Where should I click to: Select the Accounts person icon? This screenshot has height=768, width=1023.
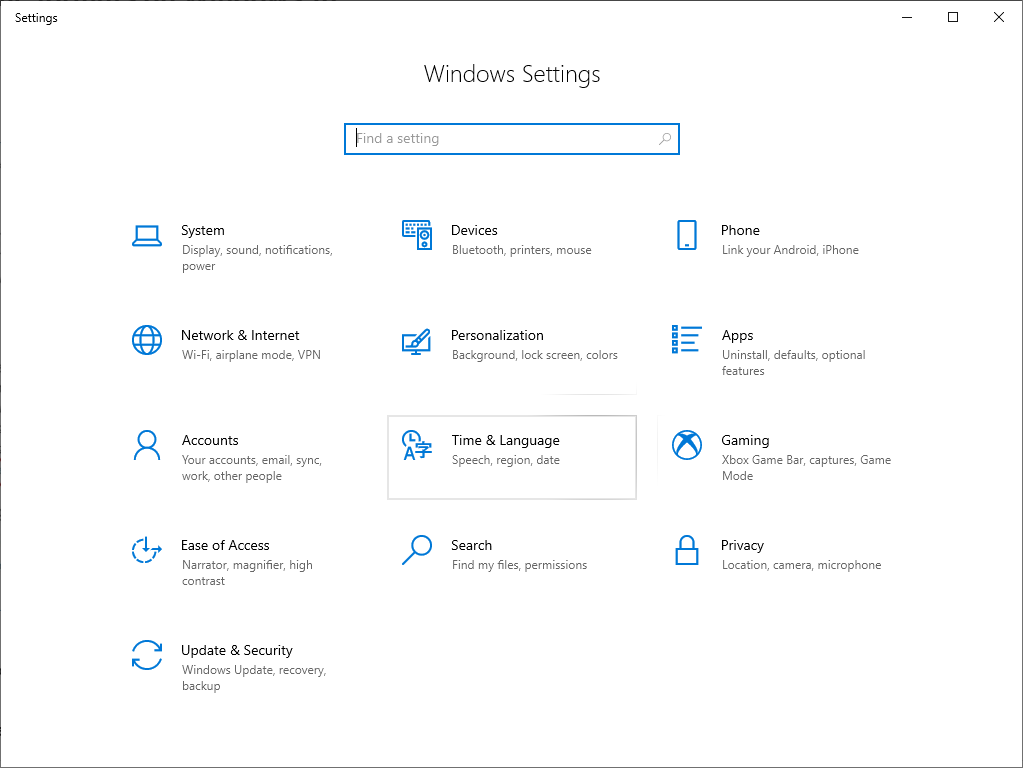(147, 445)
